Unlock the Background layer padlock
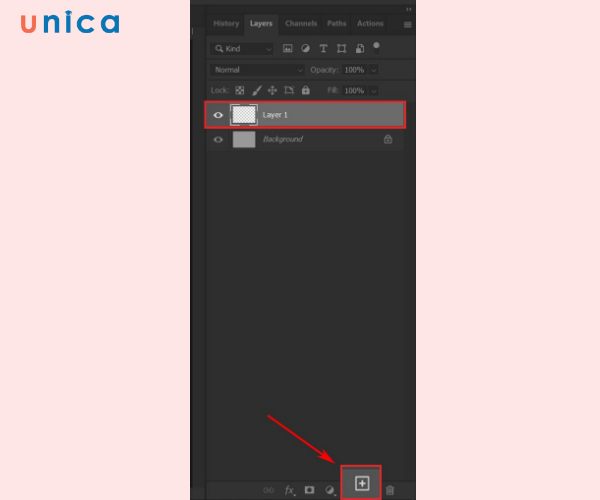Image resolution: width=600 pixels, height=500 pixels. coord(388,139)
